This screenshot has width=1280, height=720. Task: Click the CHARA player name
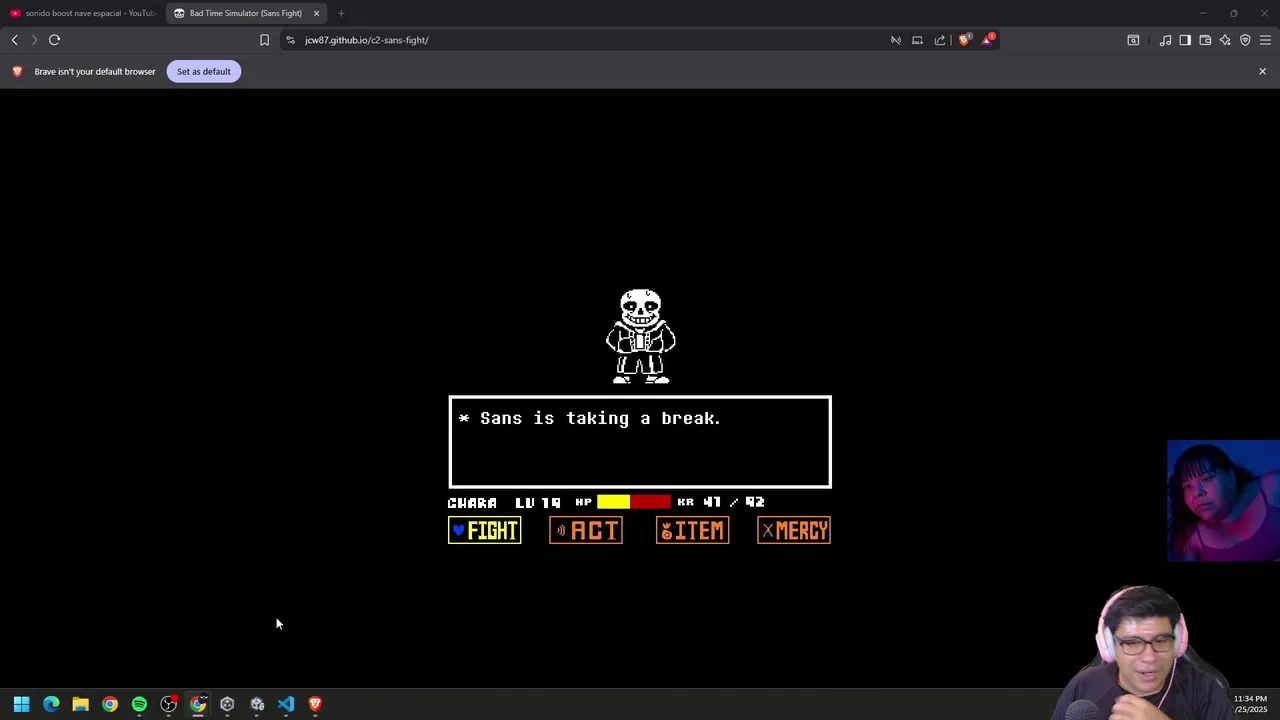472,502
